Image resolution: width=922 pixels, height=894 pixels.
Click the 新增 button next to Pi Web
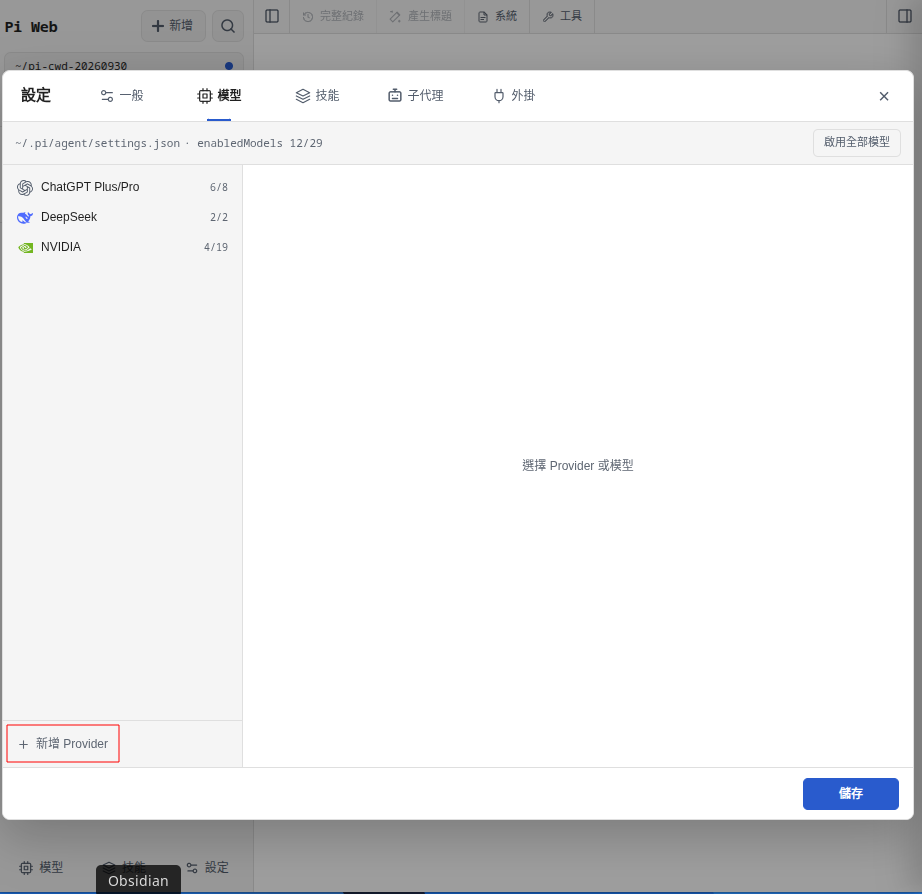point(173,26)
